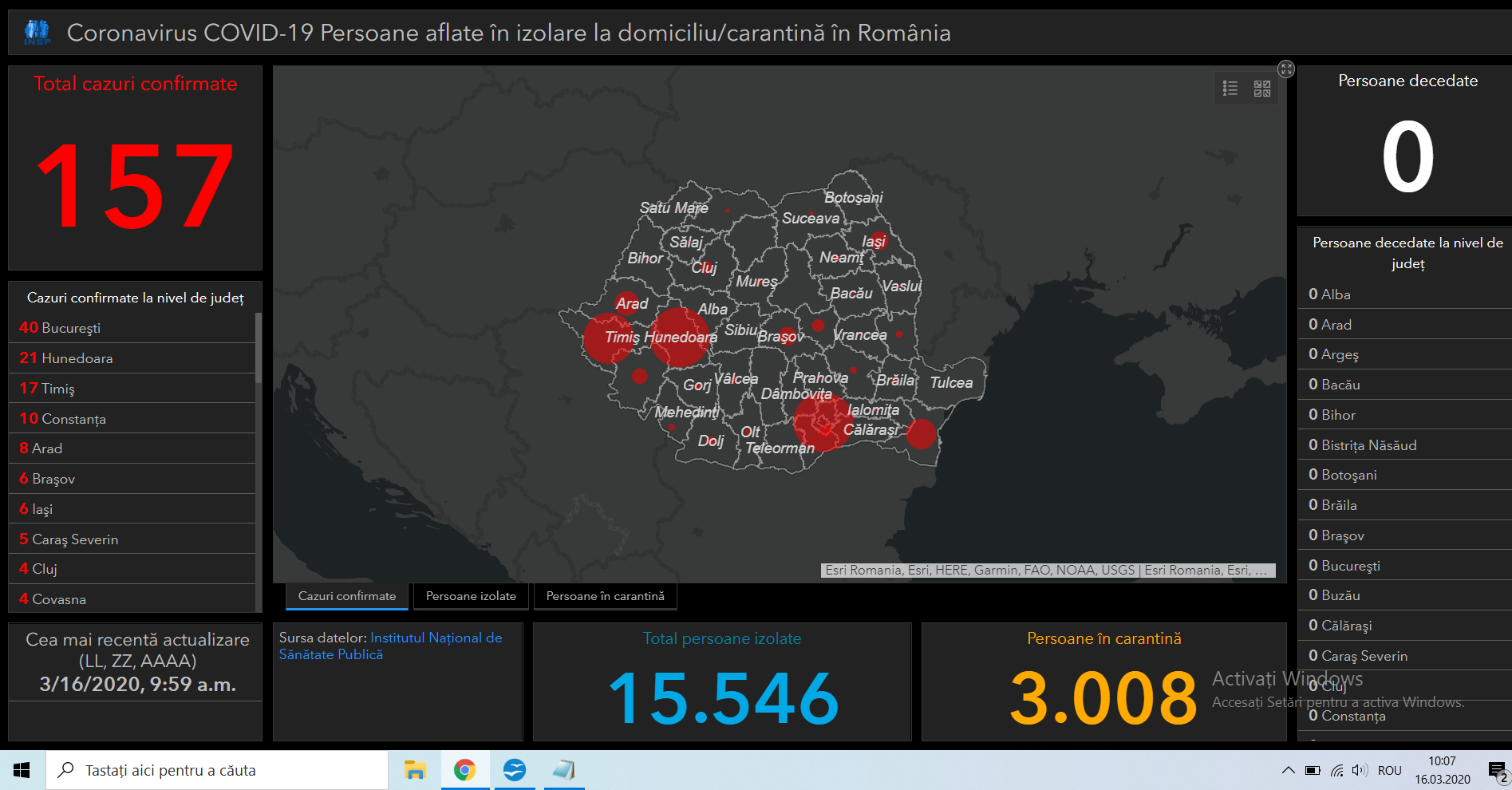Switch to Persoane în carantină tab
Screen dimensions: 1512x790
[605, 596]
